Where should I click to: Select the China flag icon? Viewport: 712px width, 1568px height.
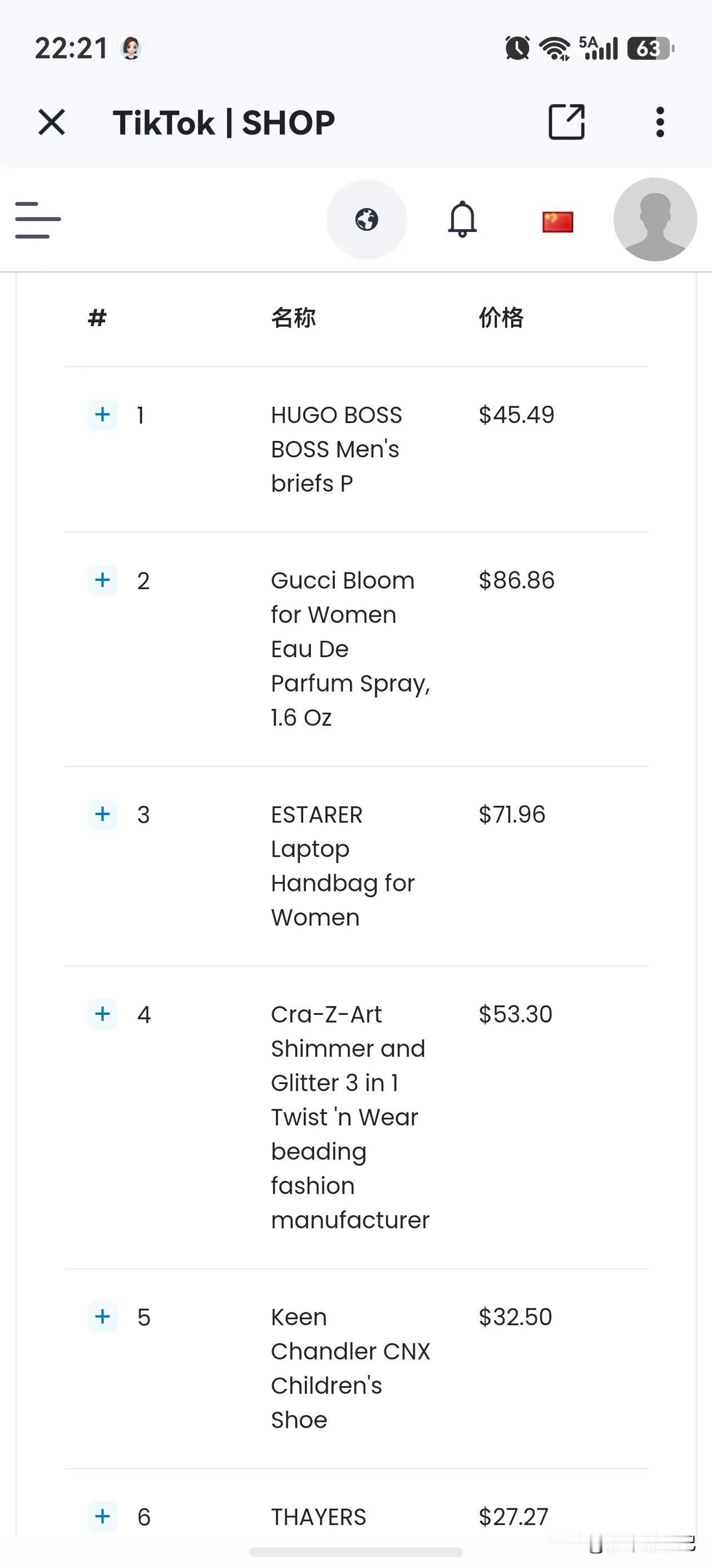pos(557,222)
